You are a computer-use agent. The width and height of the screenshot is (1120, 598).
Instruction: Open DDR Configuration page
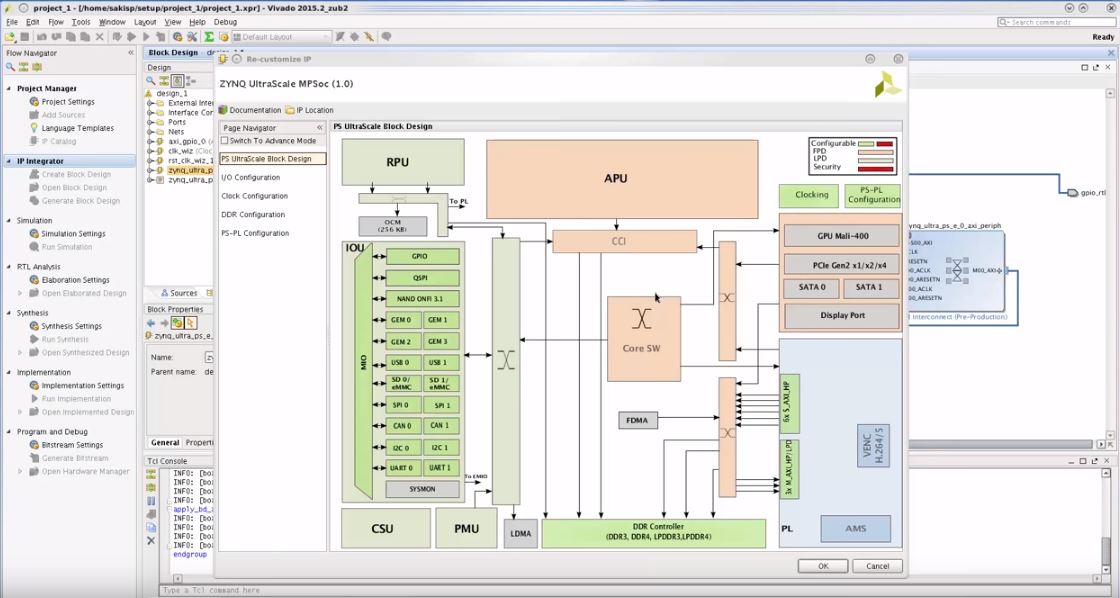pyautogui.click(x=253, y=214)
